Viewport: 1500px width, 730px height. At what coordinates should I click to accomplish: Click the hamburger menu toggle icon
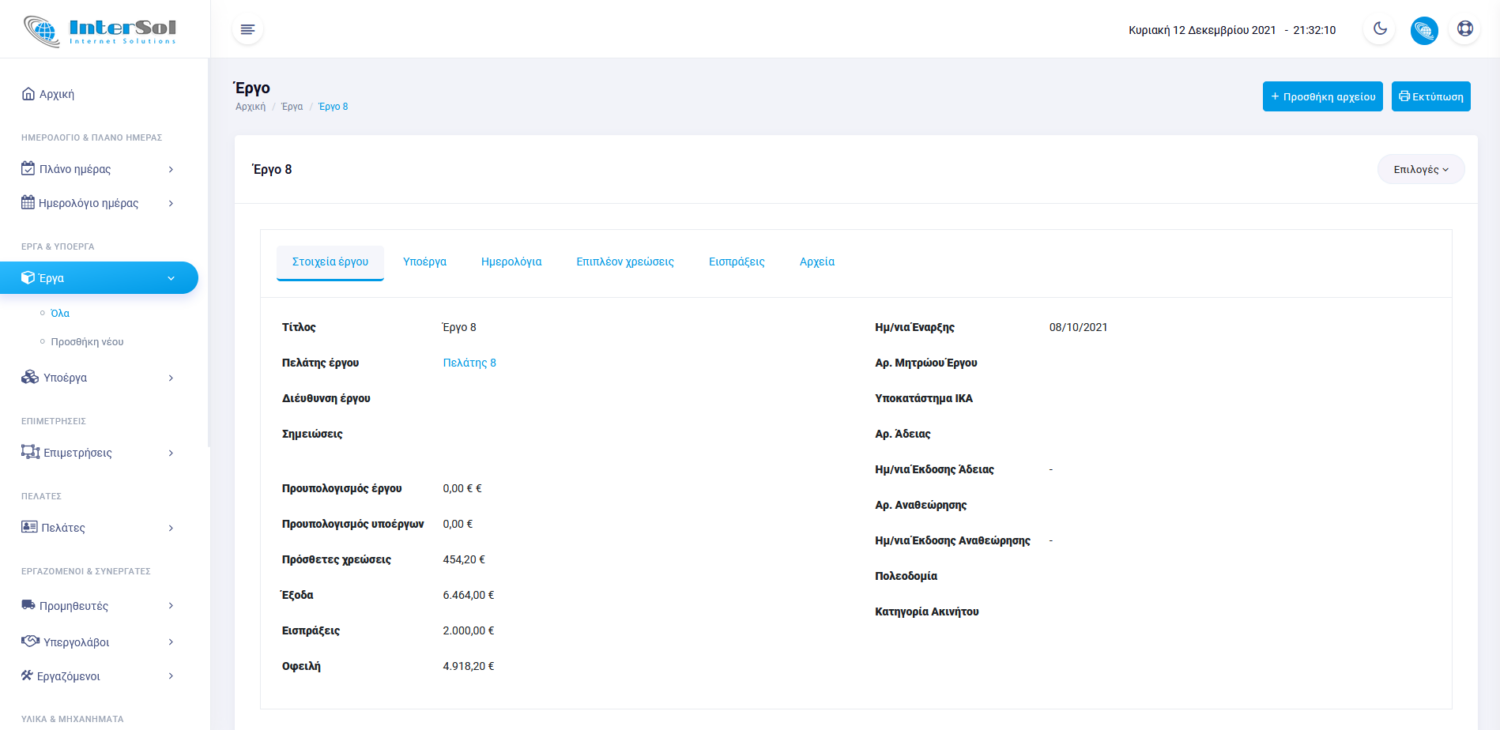point(248,30)
